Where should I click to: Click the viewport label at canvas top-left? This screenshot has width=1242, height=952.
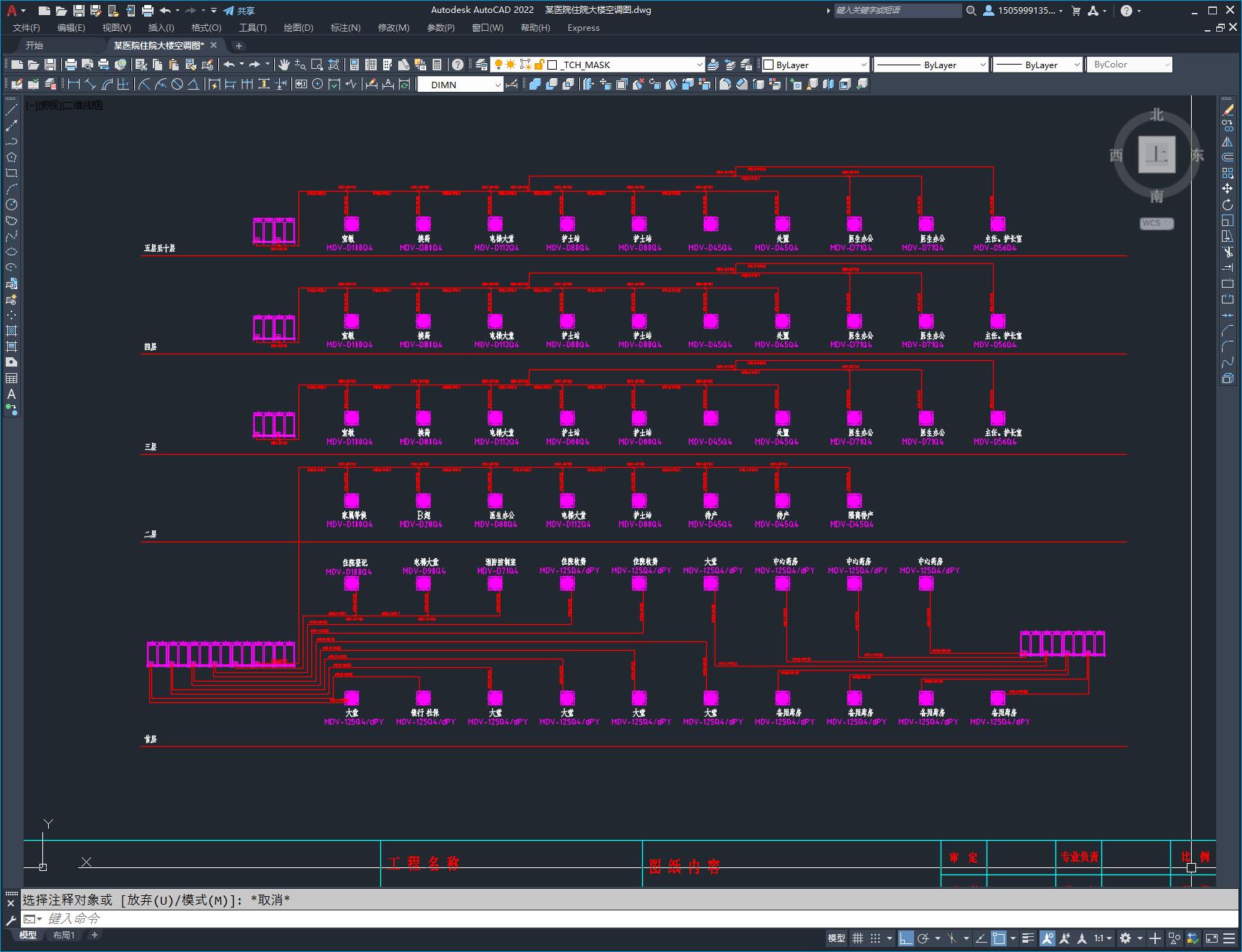click(65, 105)
